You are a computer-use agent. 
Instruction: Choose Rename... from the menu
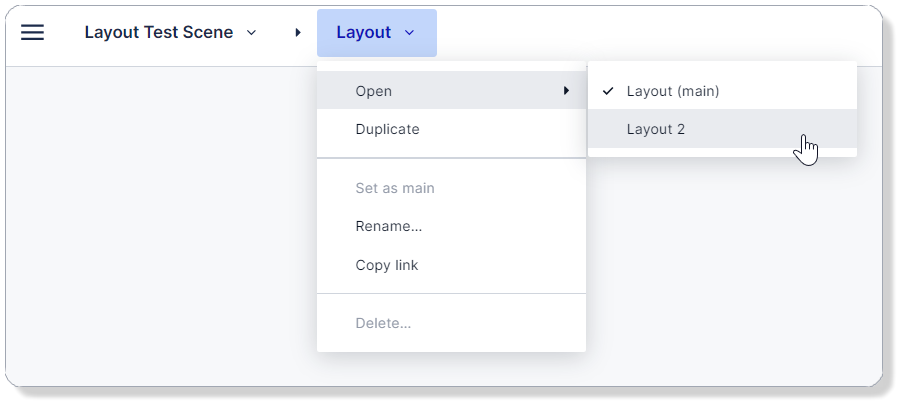(388, 226)
